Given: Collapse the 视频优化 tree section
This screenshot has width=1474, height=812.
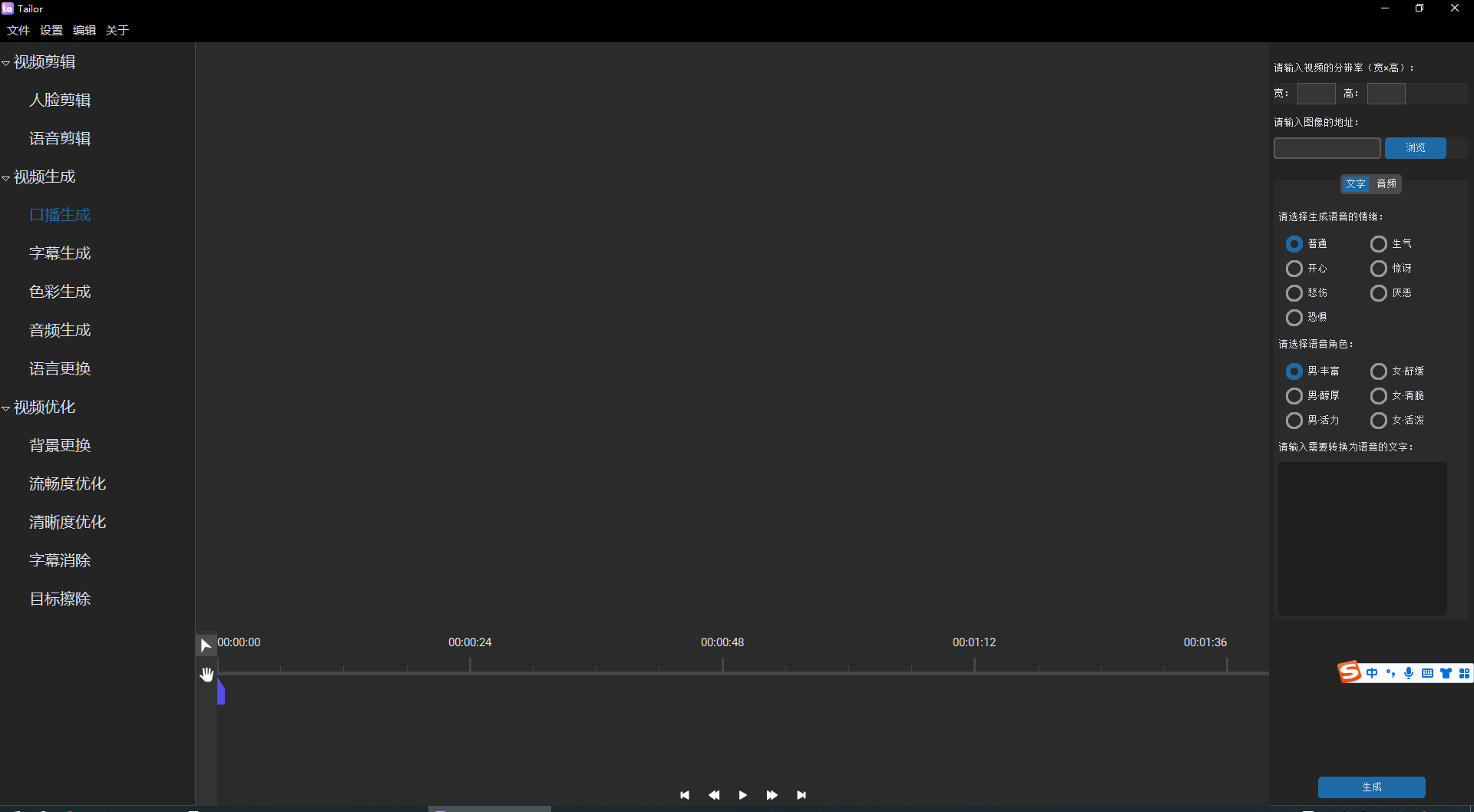Looking at the screenshot, I should click(x=6, y=408).
